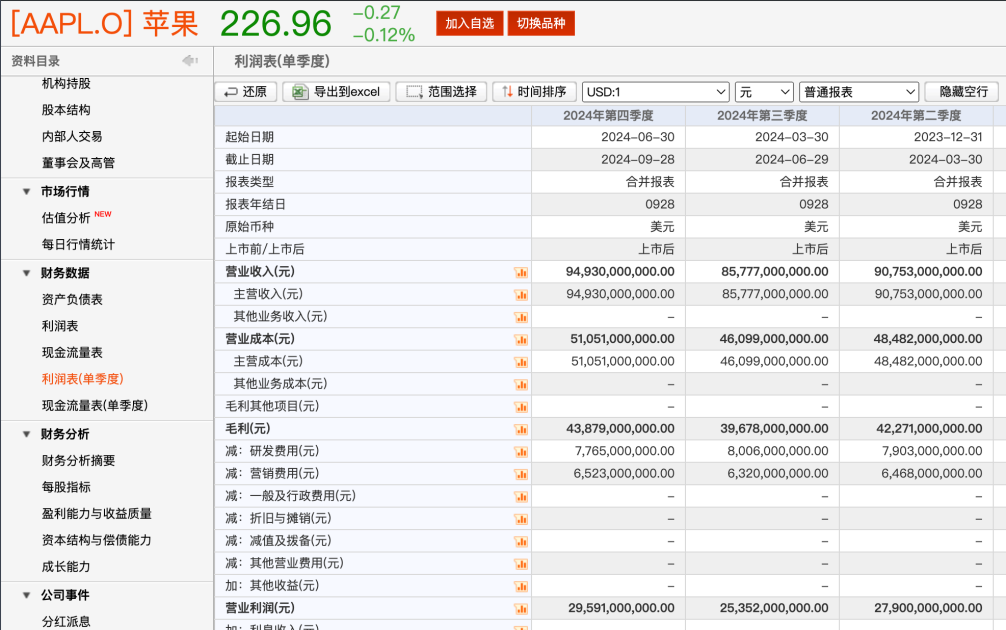The width and height of the screenshot is (1006, 630).
Task: Select the 2024年第四季度 column header
Action: [x=608, y=115]
